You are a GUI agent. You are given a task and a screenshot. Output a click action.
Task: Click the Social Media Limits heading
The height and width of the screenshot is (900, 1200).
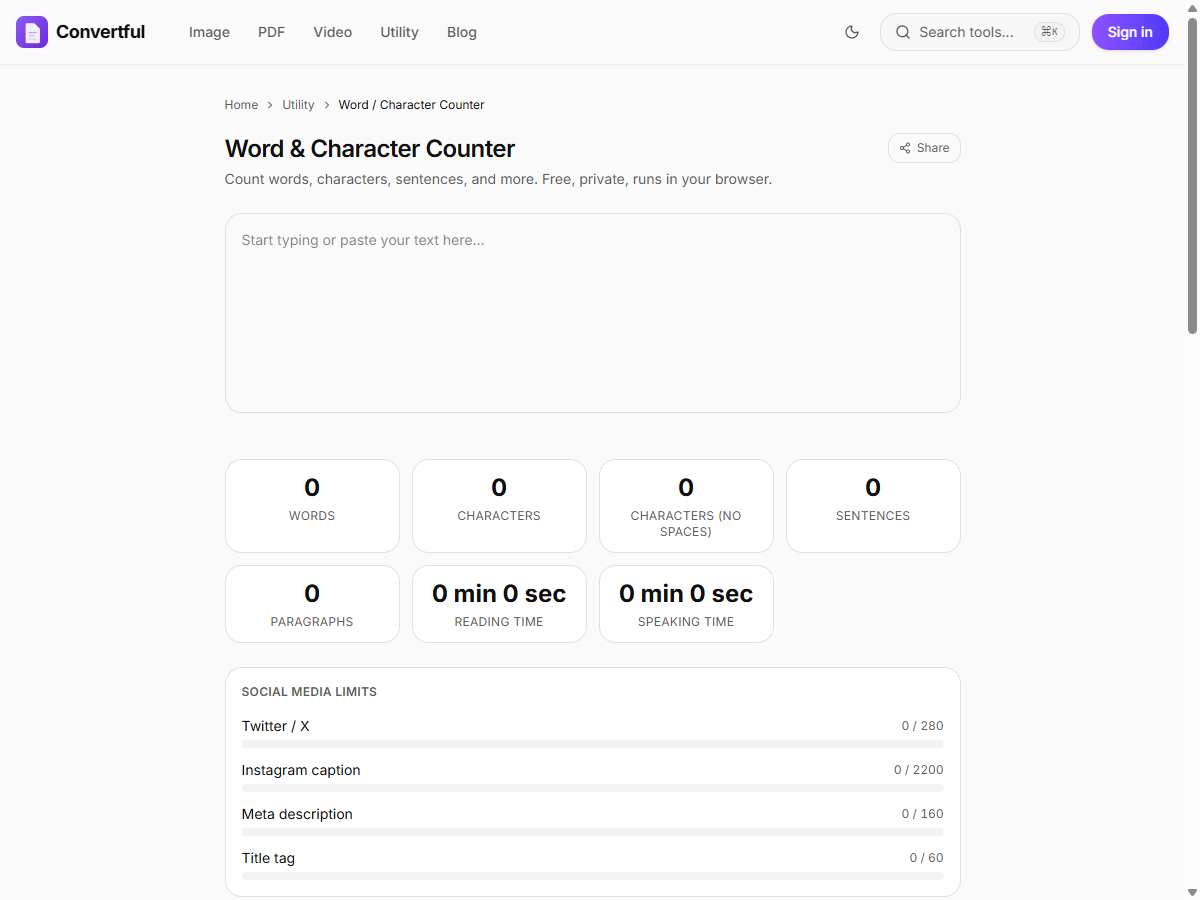(309, 692)
